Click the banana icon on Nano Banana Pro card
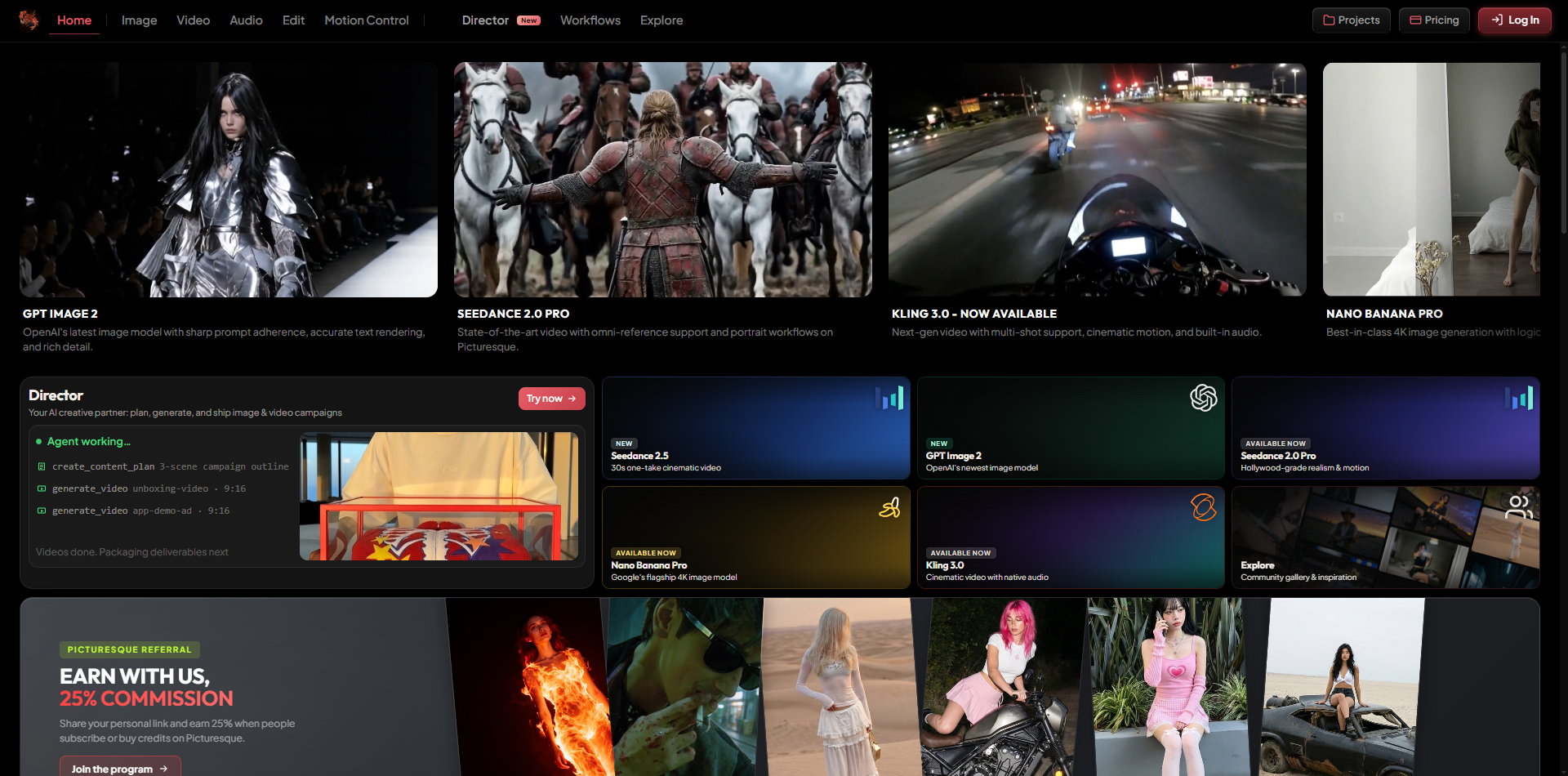Image resolution: width=1568 pixels, height=776 pixels. pos(889,507)
